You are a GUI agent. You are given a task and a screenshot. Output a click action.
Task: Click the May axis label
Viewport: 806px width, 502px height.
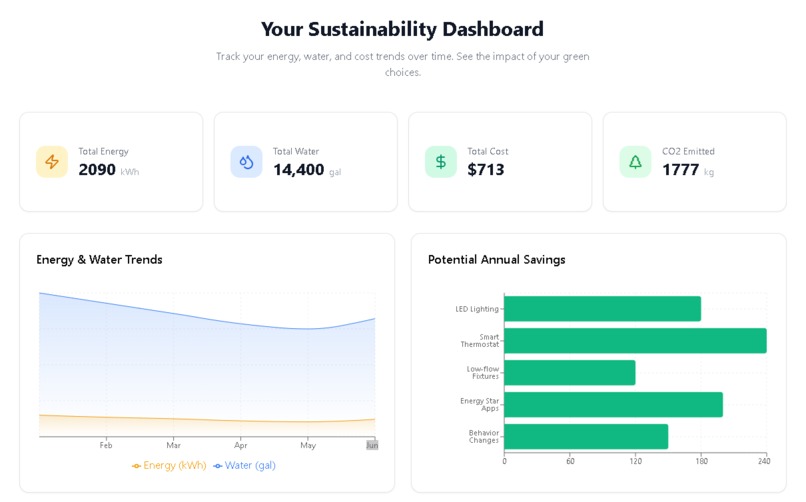pos(308,445)
